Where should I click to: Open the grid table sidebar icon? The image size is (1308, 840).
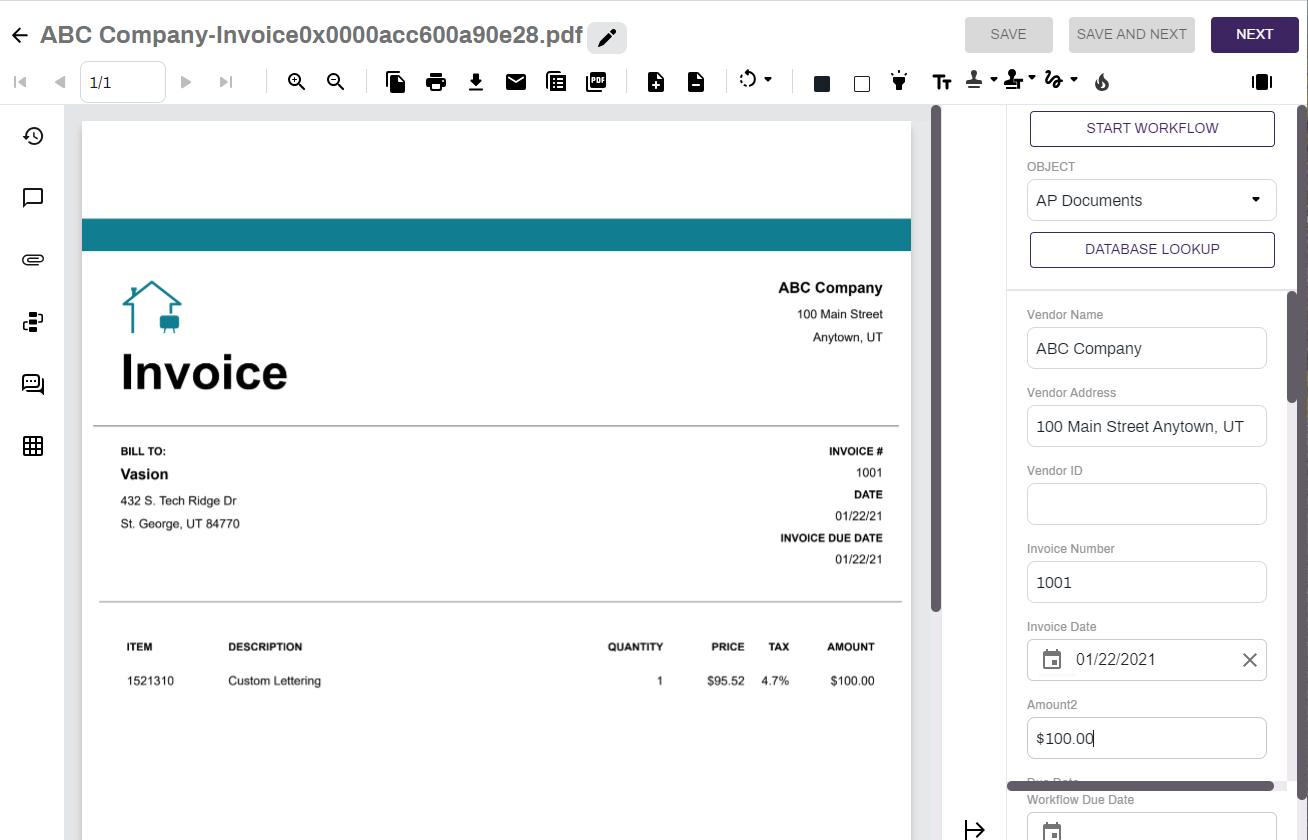[x=33, y=446]
